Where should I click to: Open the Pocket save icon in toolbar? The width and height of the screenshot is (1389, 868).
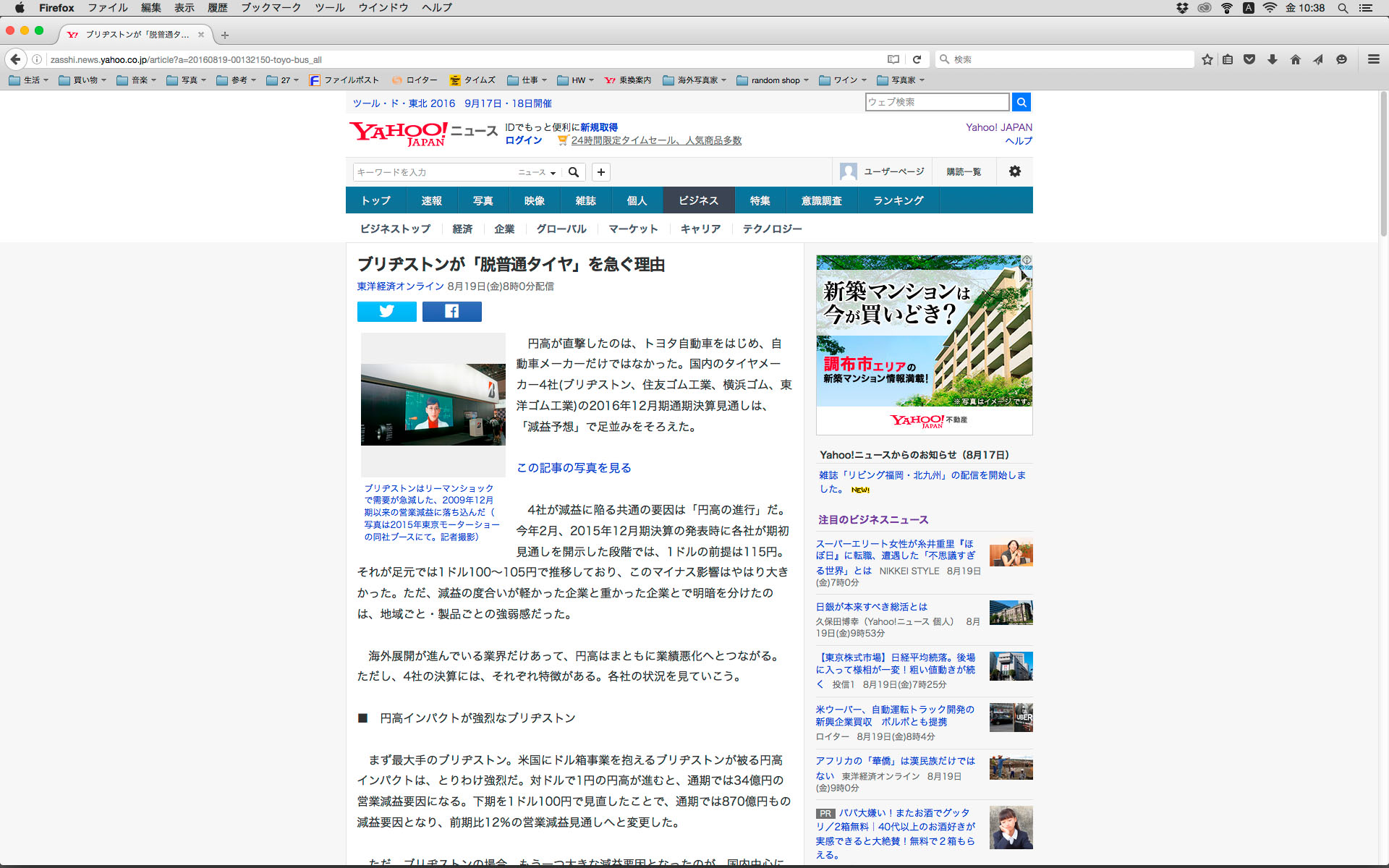(x=1249, y=59)
